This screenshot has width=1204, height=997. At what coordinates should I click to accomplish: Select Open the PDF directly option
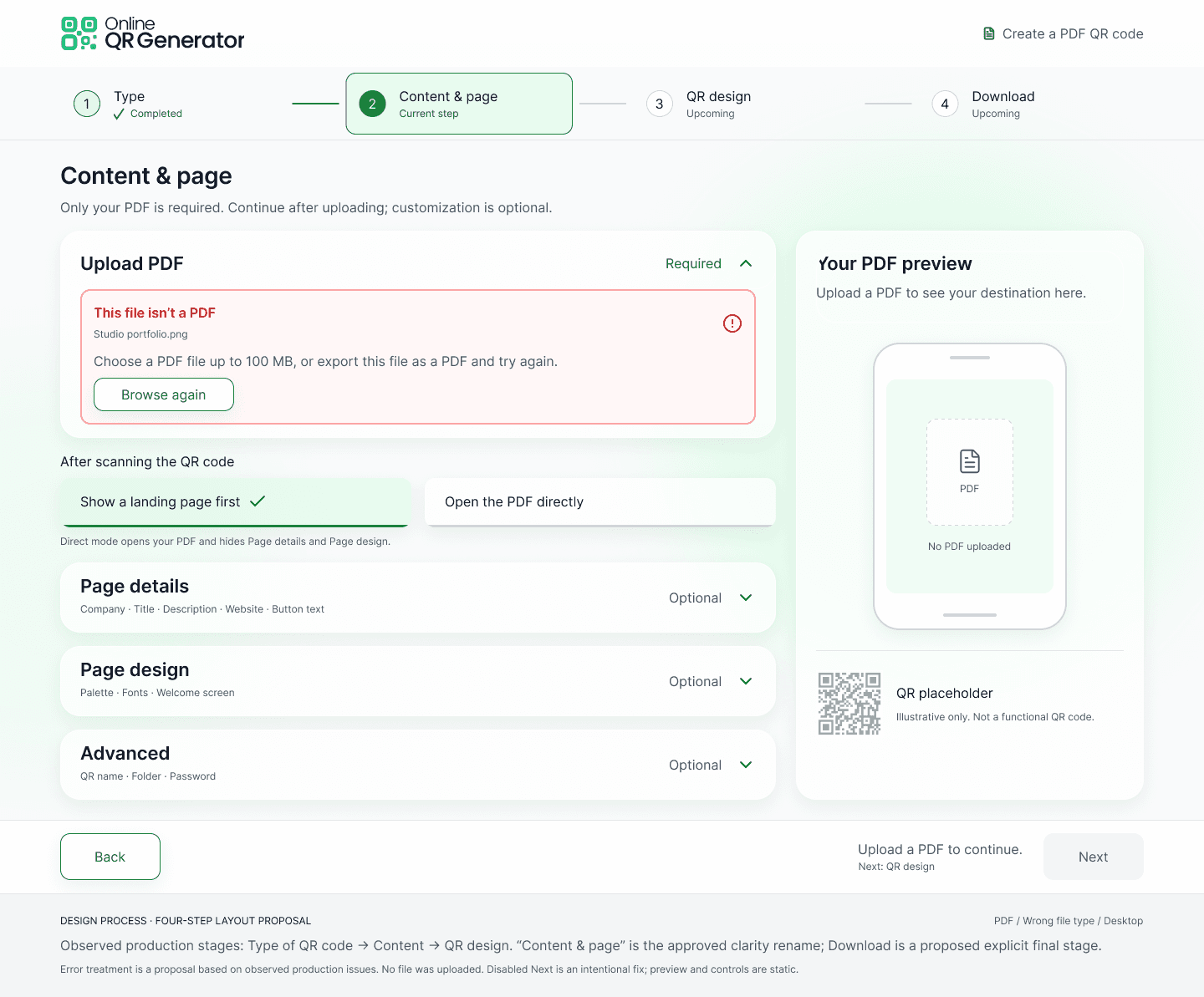[x=600, y=502]
